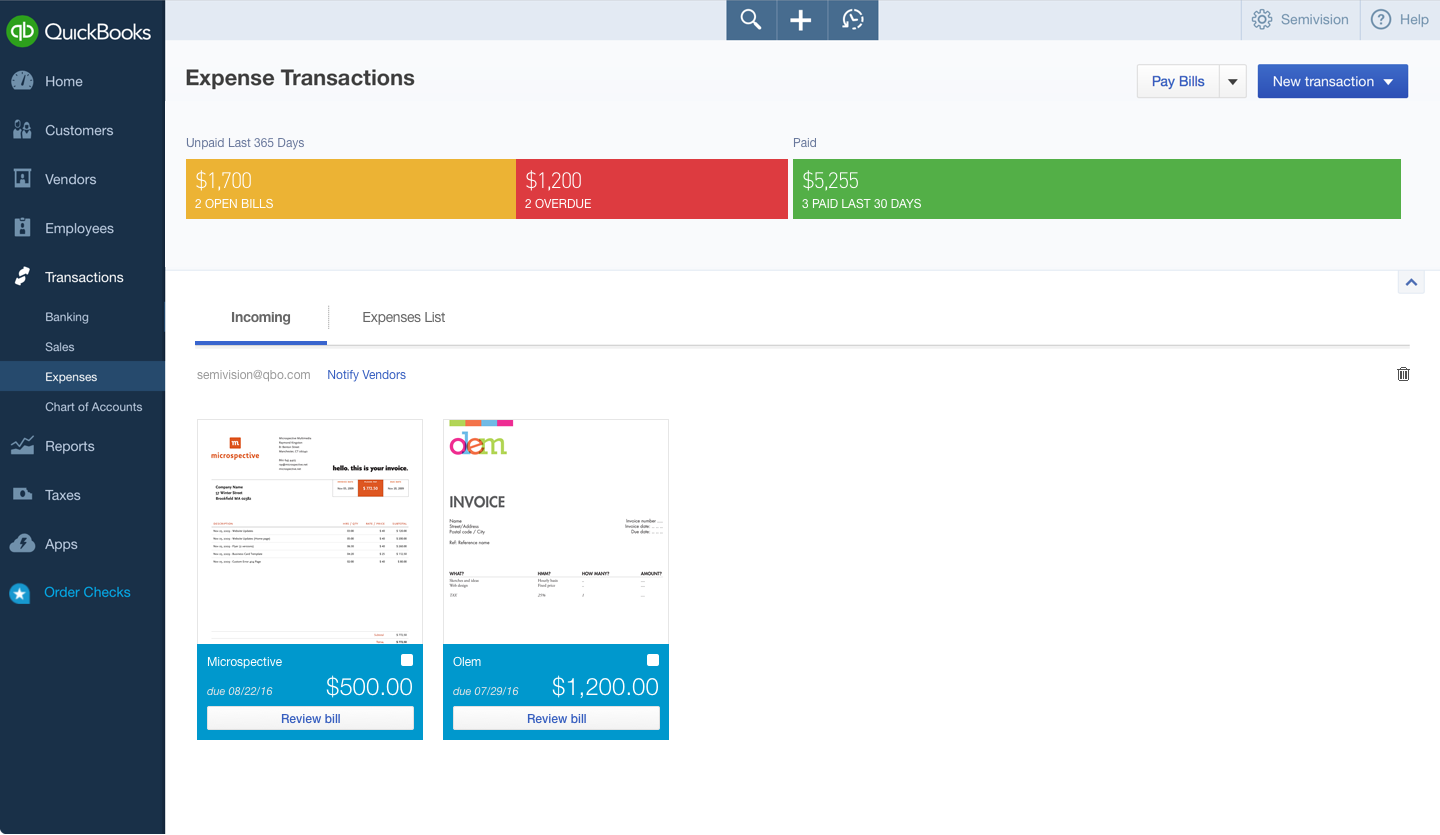Select the Incoming tab
The height and width of the screenshot is (835, 1440).
pyautogui.click(x=260, y=317)
